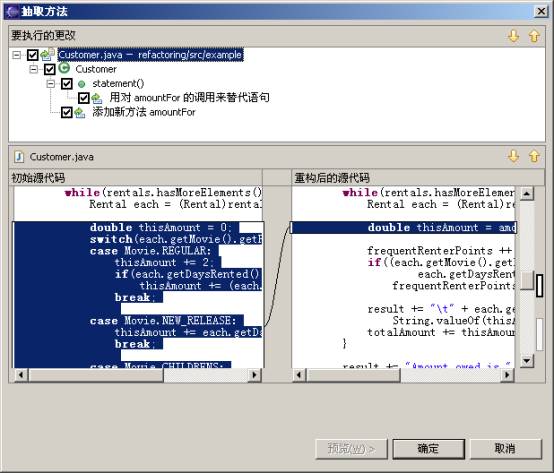Select the Customer.java - refactoring/src/example item
The height and width of the screenshot is (473, 554).
[x=151, y=55]
